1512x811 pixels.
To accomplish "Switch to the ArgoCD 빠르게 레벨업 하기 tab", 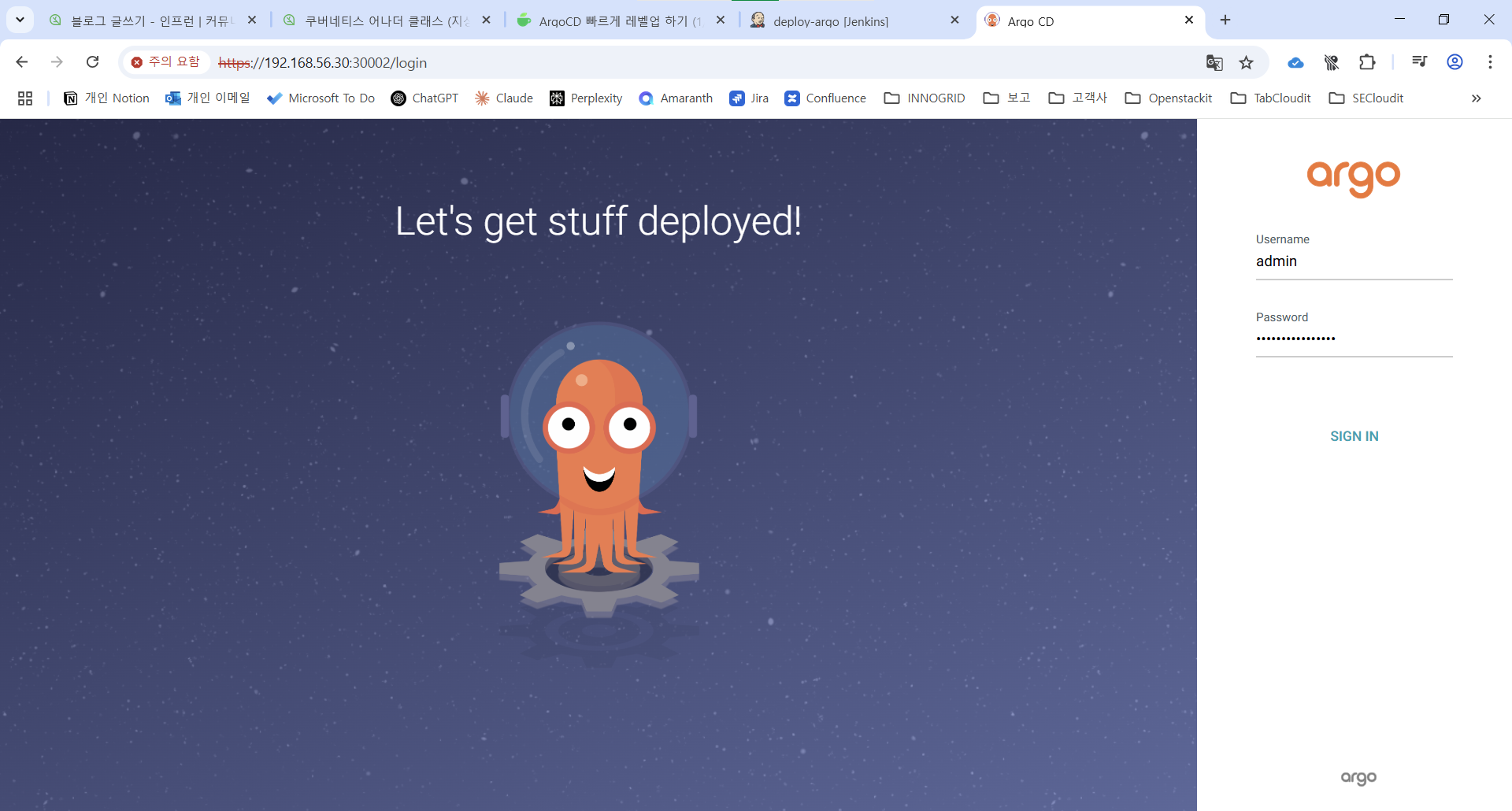I will point(614,21).
